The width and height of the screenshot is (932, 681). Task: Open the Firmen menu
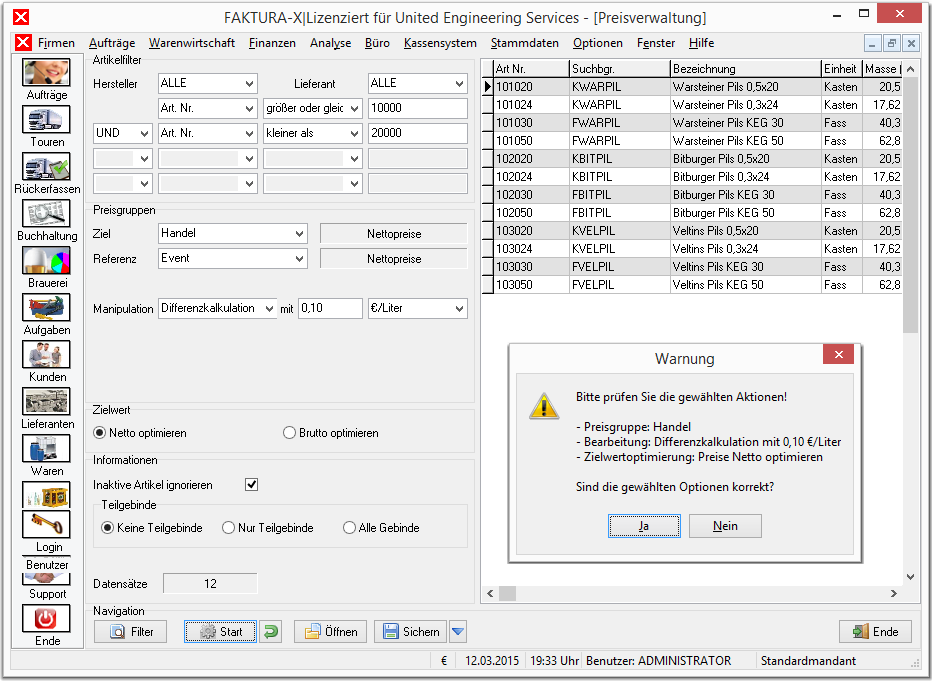click(56, 43)
